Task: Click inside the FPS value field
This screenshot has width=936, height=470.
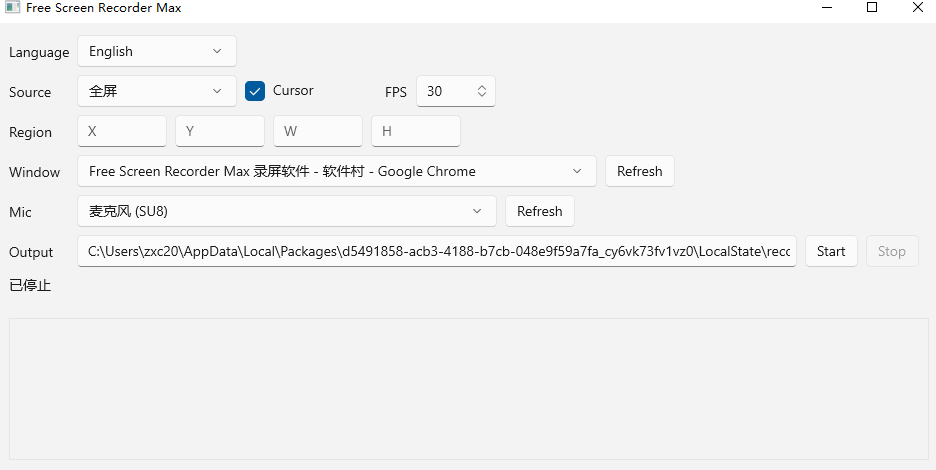Action: [445, 91]
